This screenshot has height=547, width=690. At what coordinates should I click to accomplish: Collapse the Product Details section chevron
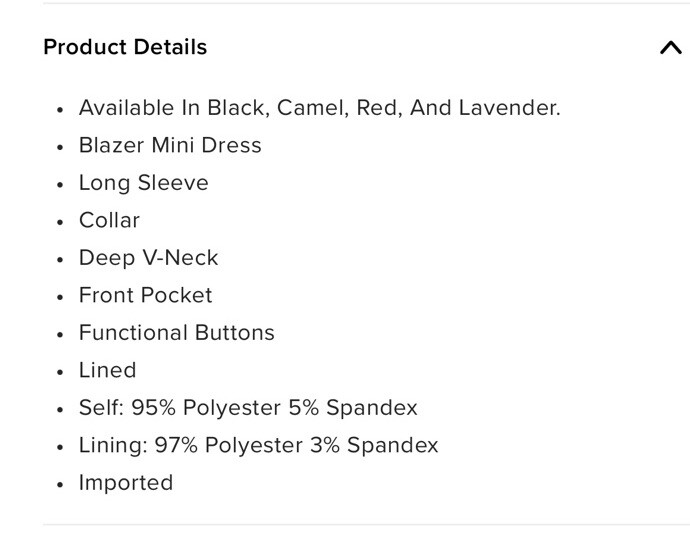[671, 47]
